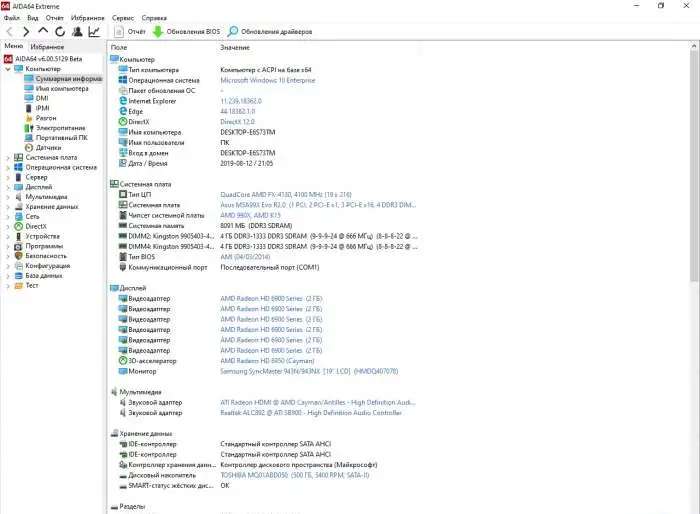Click the 3D-акселератор row icon
This screenshot has height=514, width=700.
123,361
